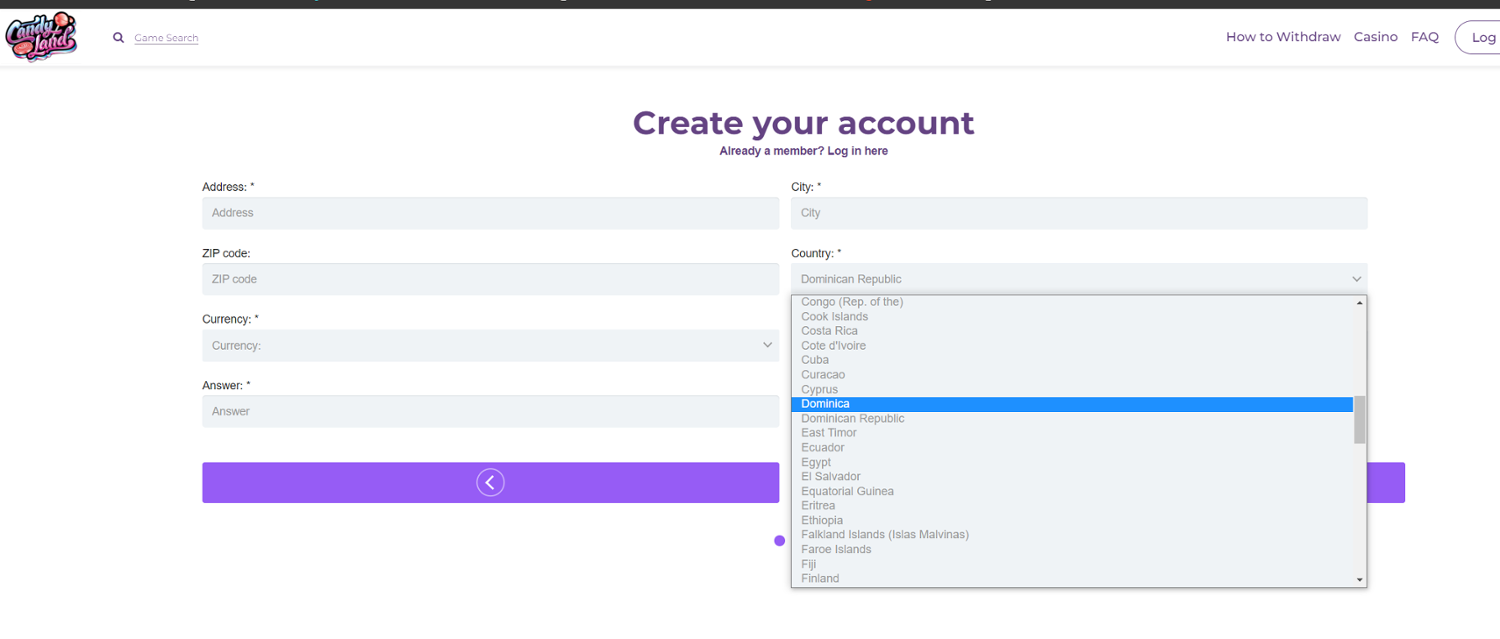Choose Costa Rica in the country list
The height and width of the screenshot is (639, 1500).
(829, 331)
